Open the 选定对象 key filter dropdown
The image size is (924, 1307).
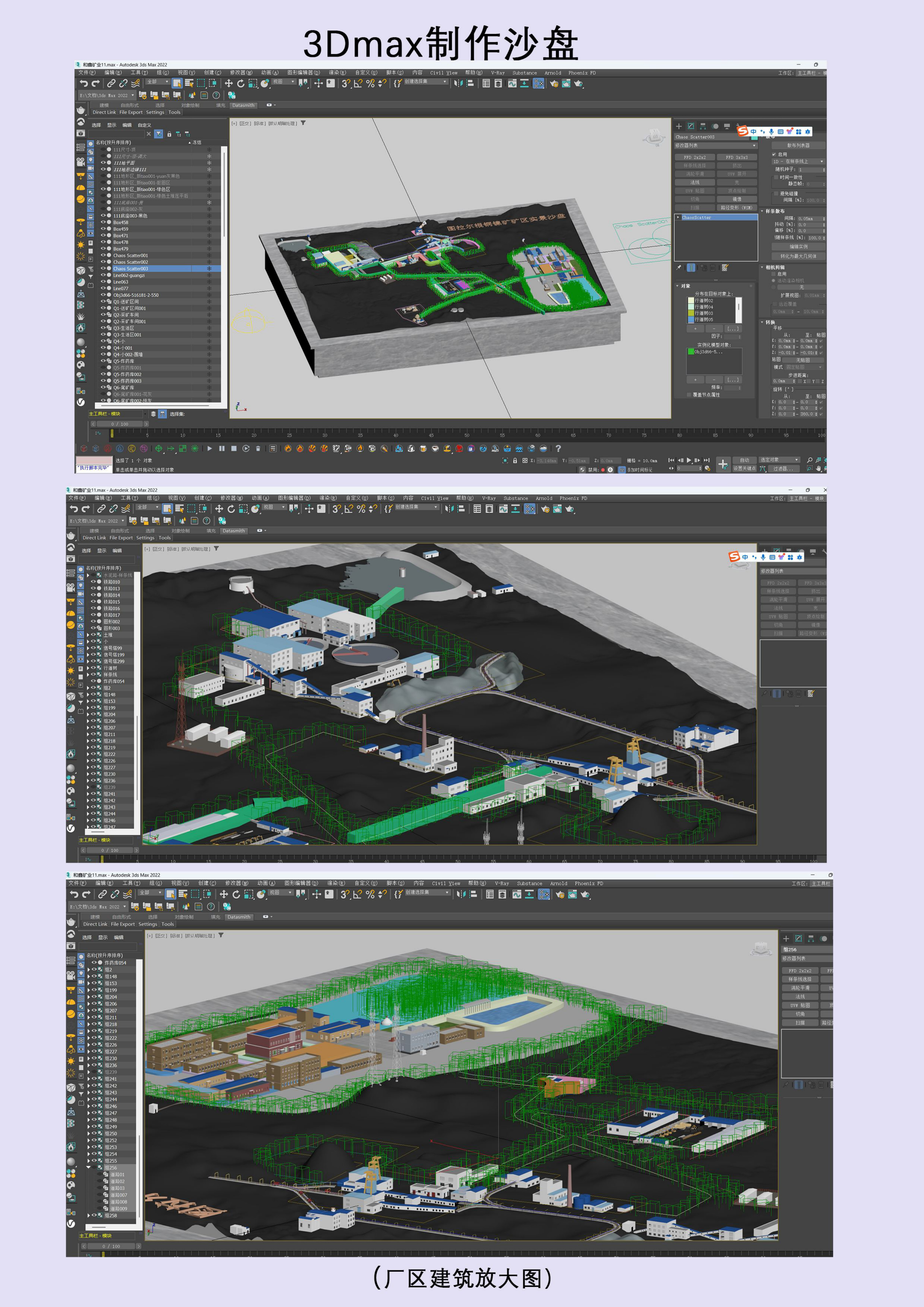779,460
